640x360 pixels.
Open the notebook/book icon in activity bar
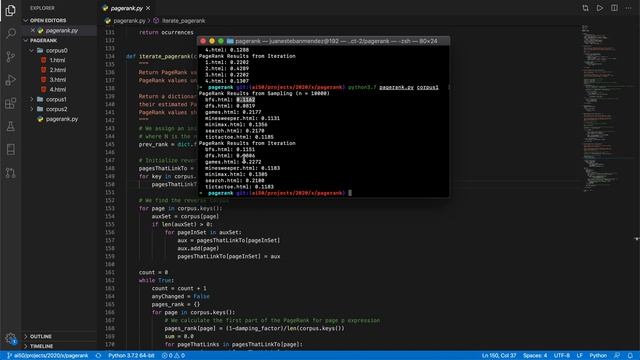pos(11,149)
